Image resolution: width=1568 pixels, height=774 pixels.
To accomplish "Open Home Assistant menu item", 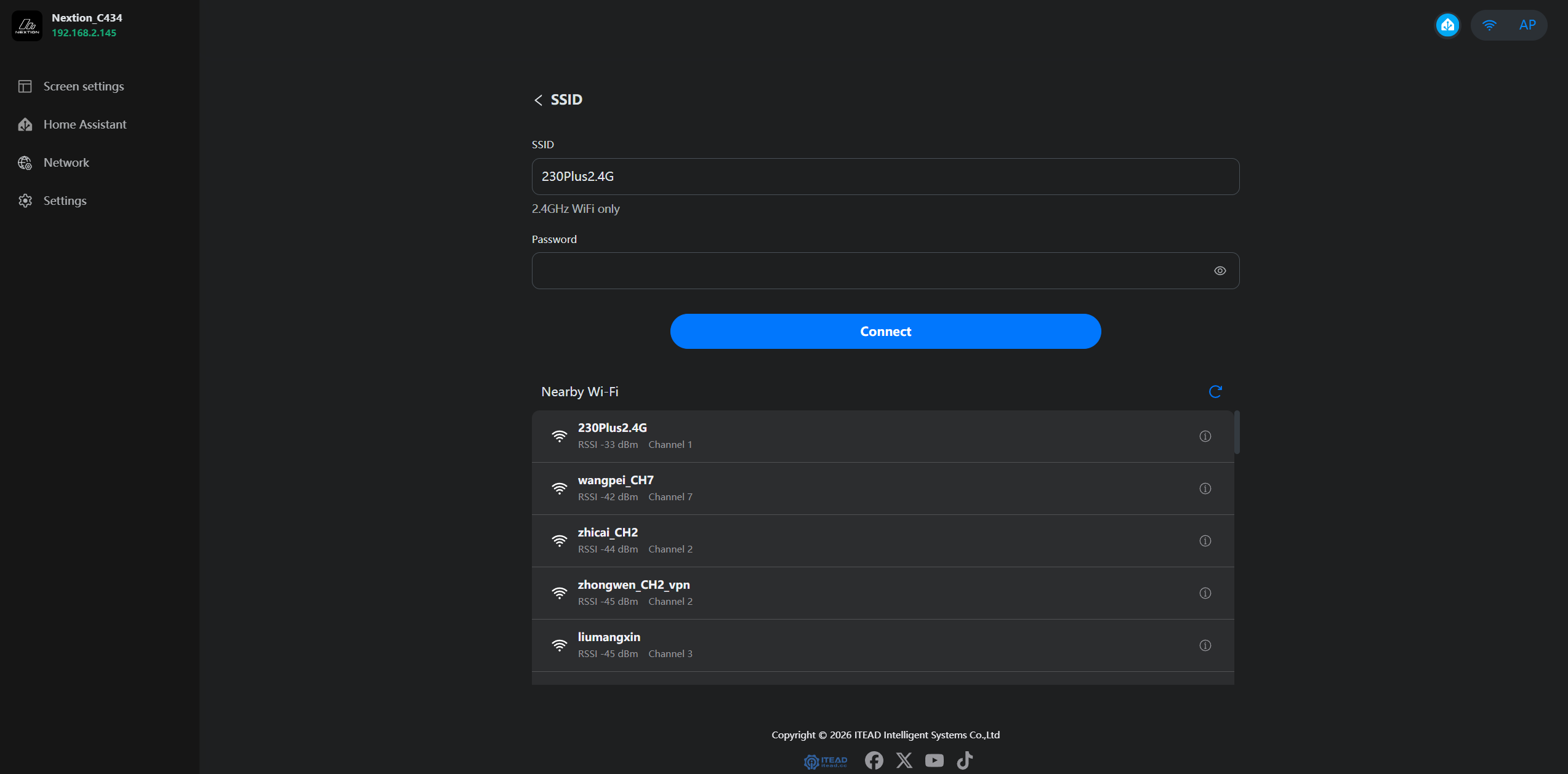I will pyautogui.click(x=73, y=124).
